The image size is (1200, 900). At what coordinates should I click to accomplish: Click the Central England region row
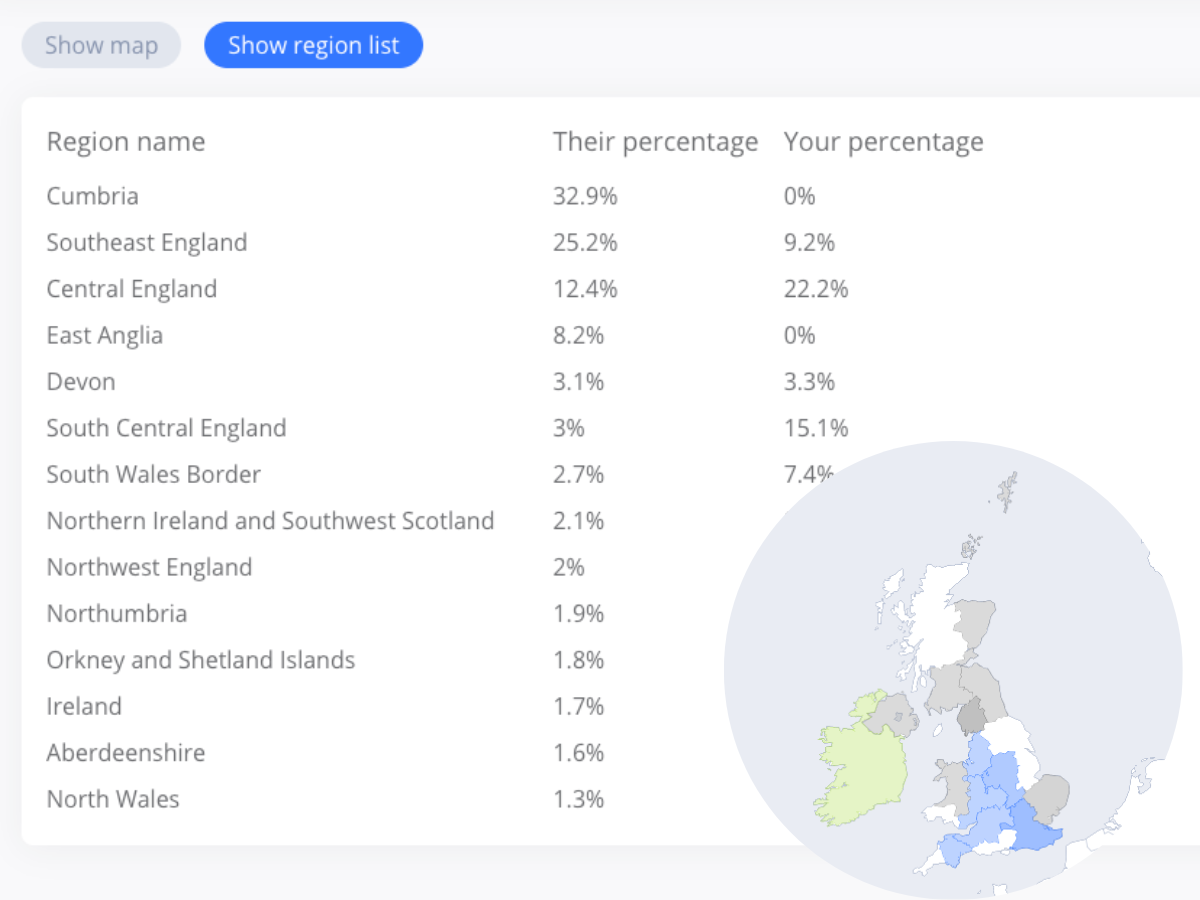tap(131, 288)
